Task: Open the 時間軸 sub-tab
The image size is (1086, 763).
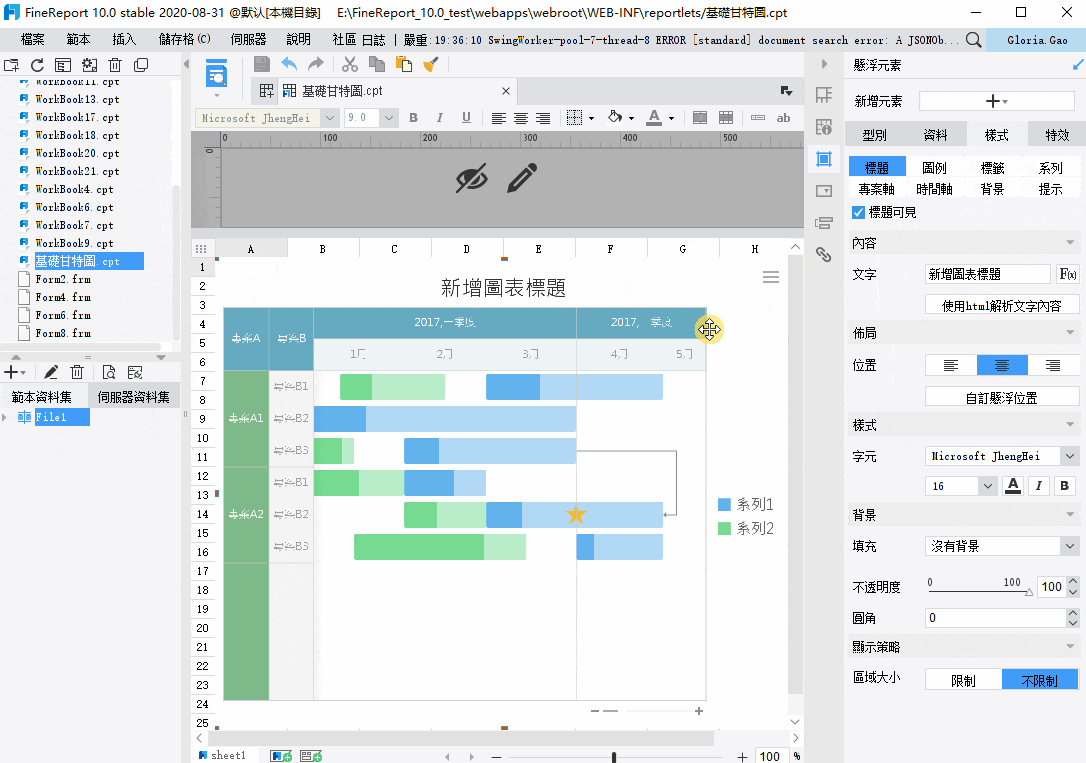Action: [x=934, y=189]
